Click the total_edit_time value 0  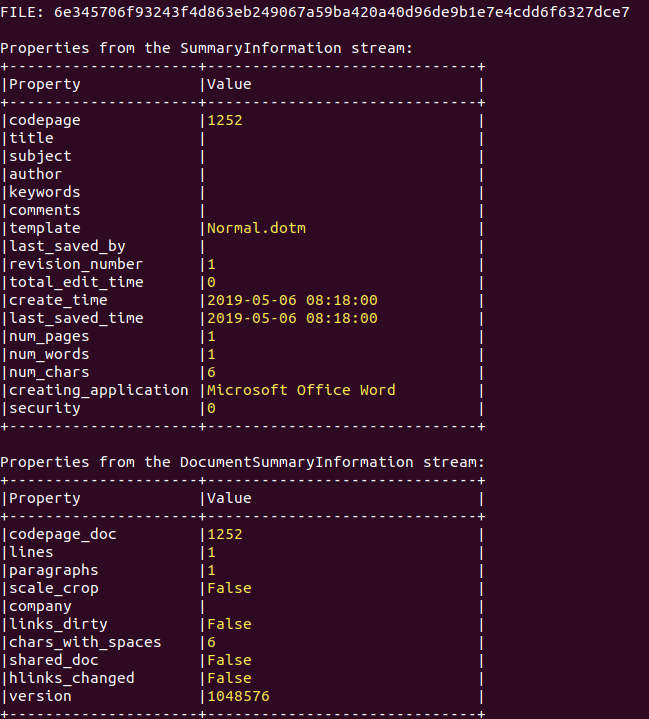(x=212, y=282)
